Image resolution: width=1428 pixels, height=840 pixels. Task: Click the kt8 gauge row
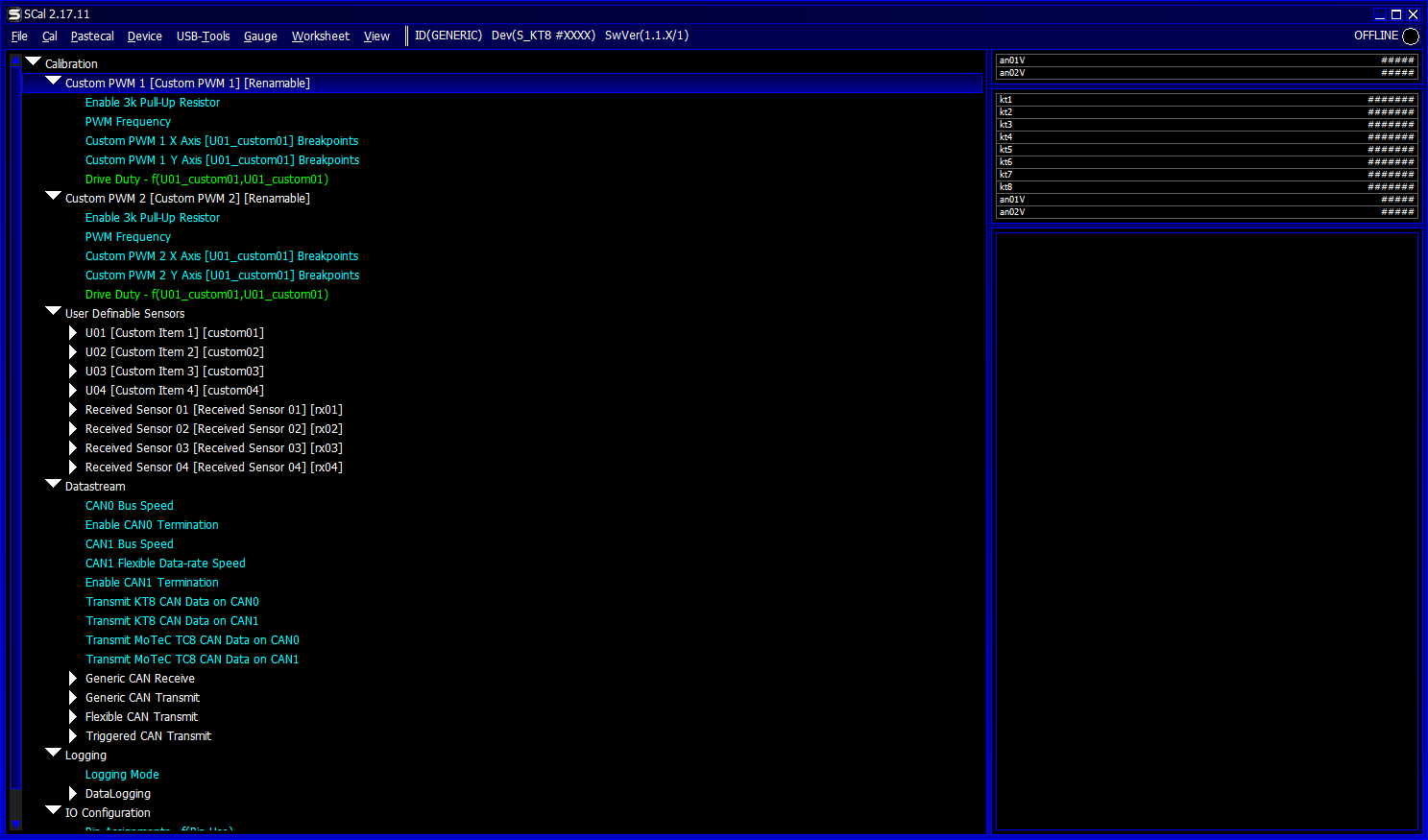click(1206, 187)
